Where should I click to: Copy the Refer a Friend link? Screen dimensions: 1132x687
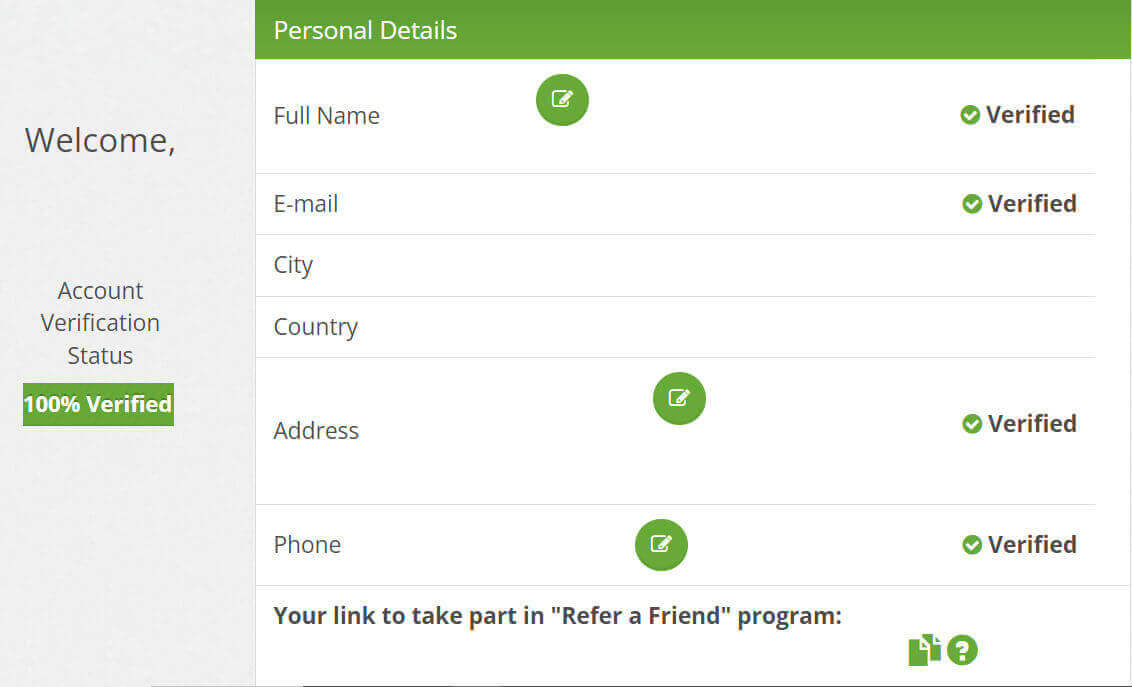tap(924, 650)
